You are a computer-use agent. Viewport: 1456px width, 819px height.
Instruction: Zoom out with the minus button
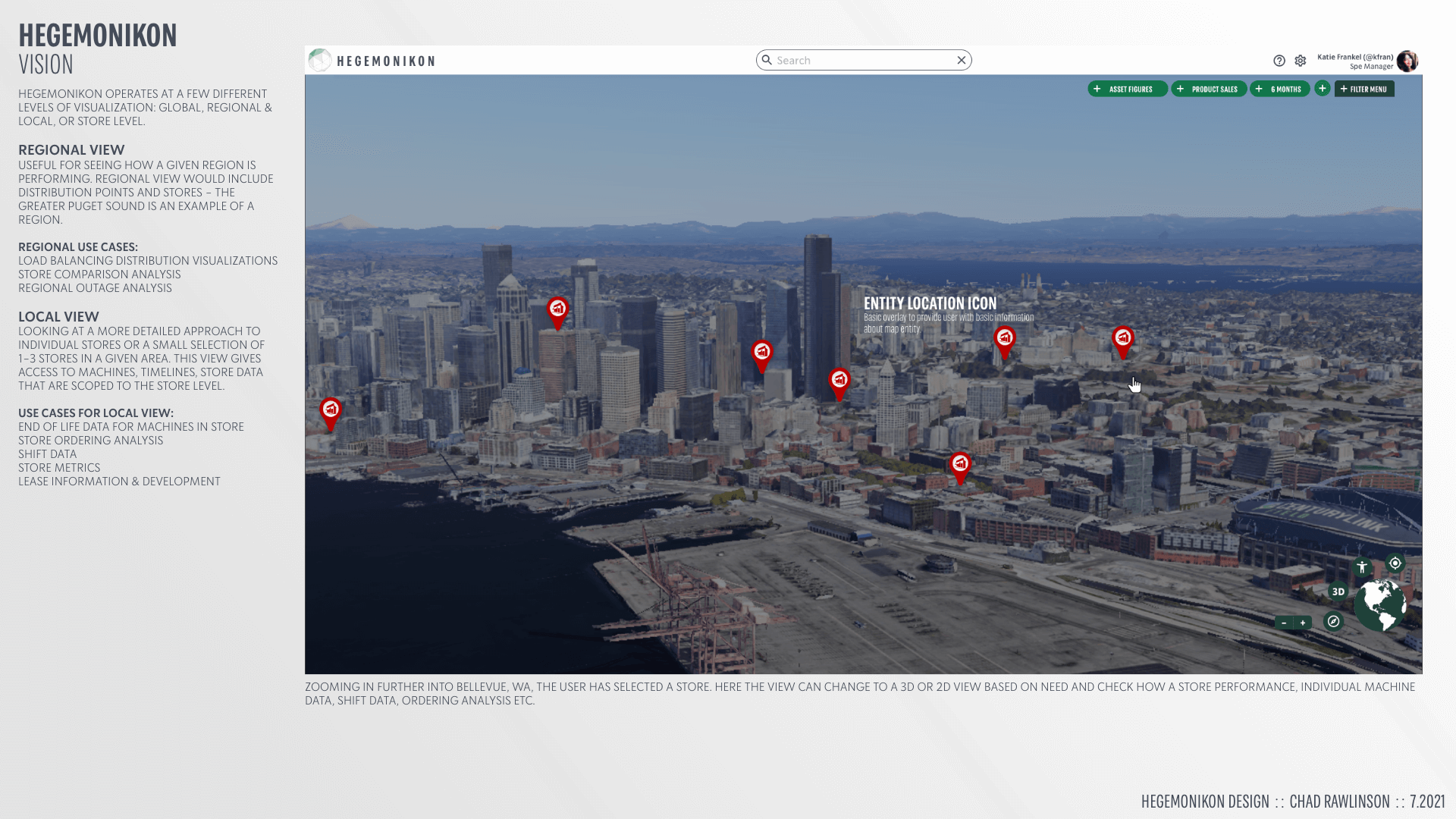1284,623
